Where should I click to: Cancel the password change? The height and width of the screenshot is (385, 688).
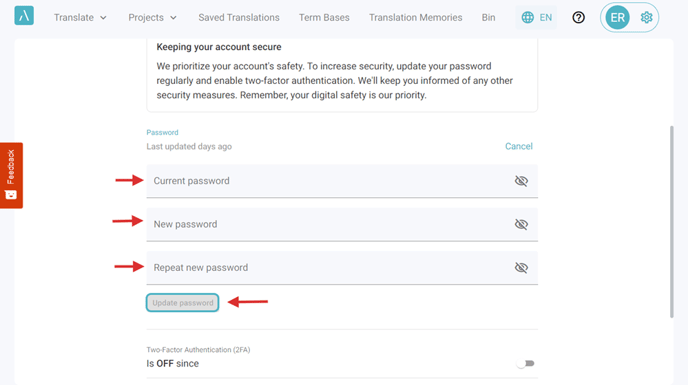tap(519, 146)
